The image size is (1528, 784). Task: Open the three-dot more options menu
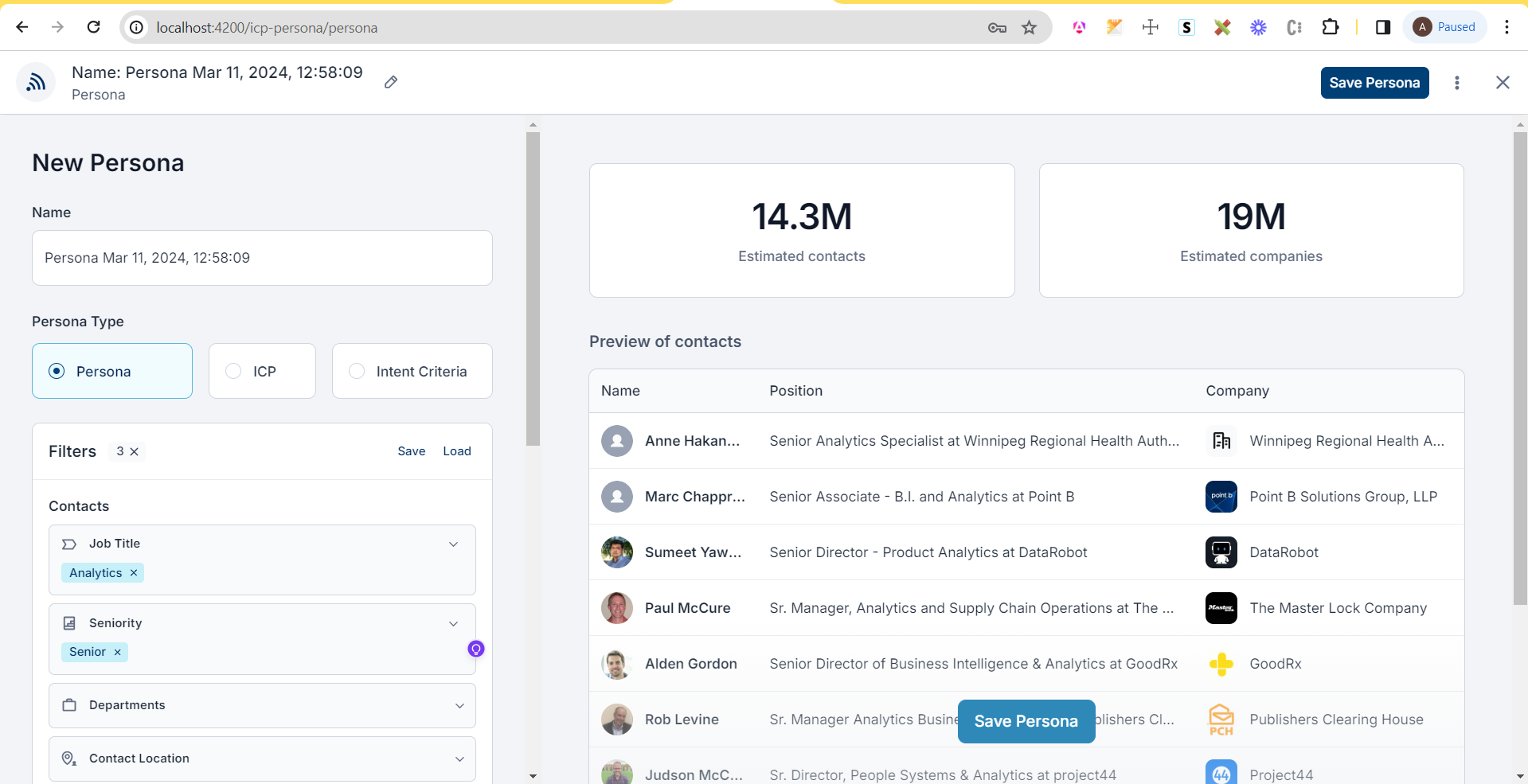coord(1456,83)
